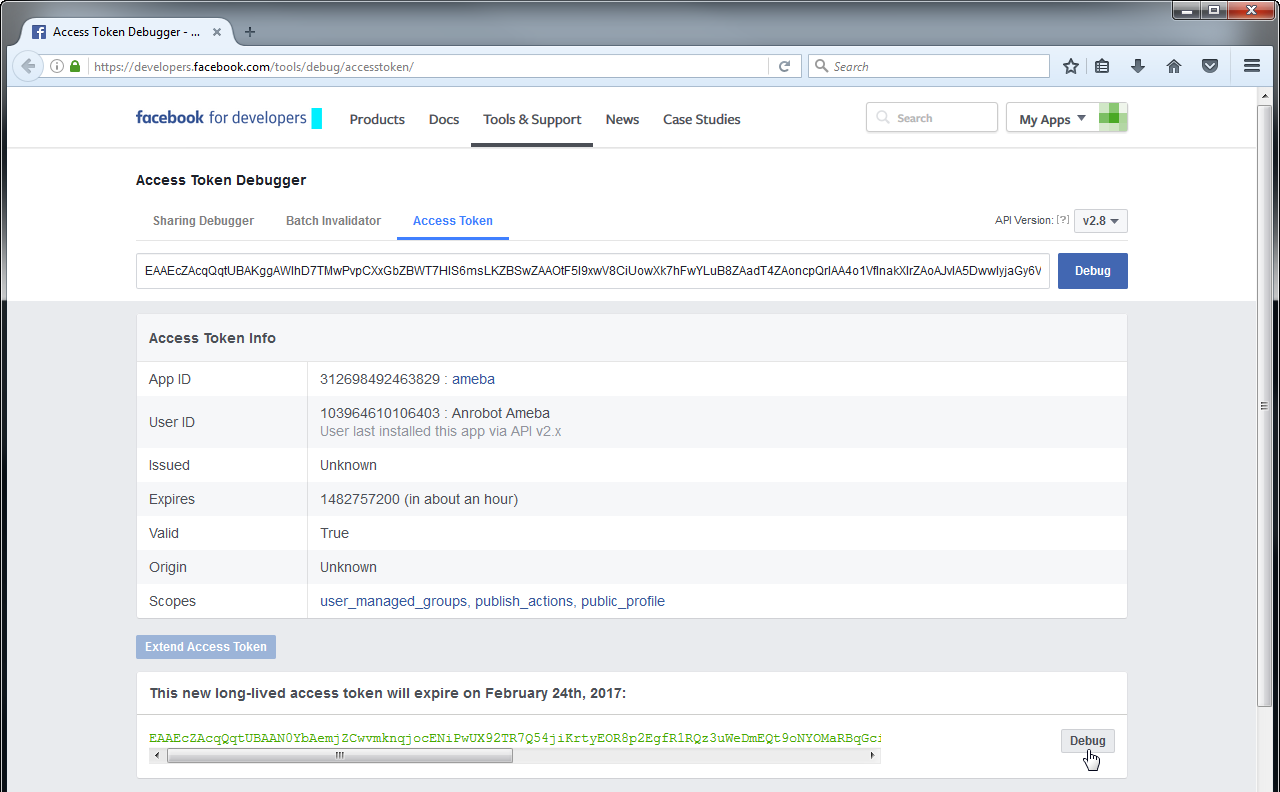Switch to the Sharing Debugger tab

pyautogui.click(x=203, y=221)
